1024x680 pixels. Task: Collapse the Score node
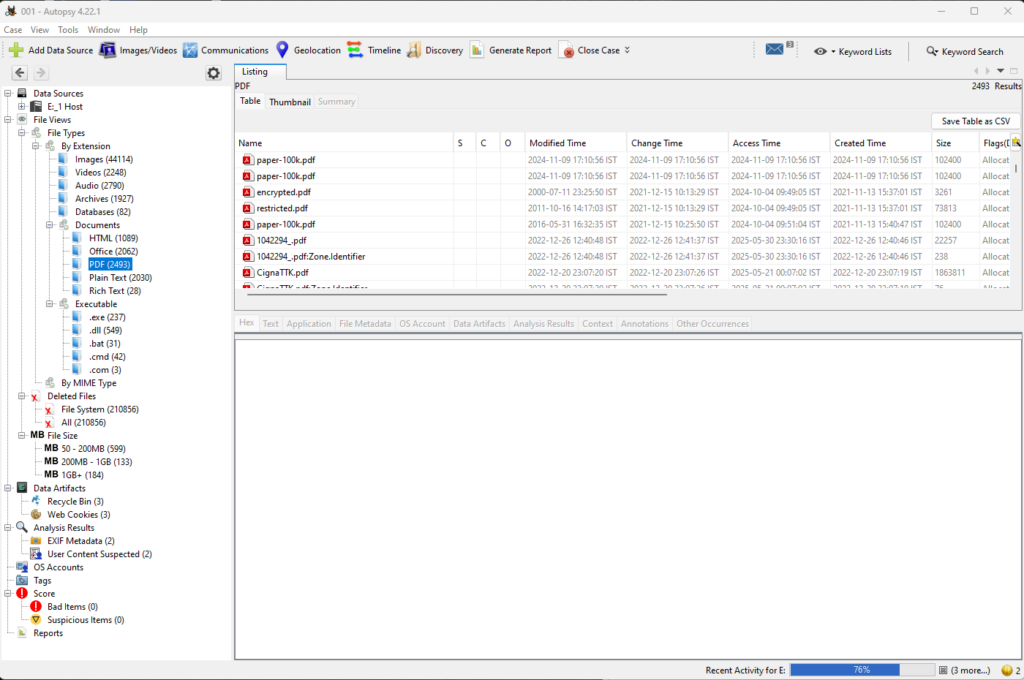8,593
